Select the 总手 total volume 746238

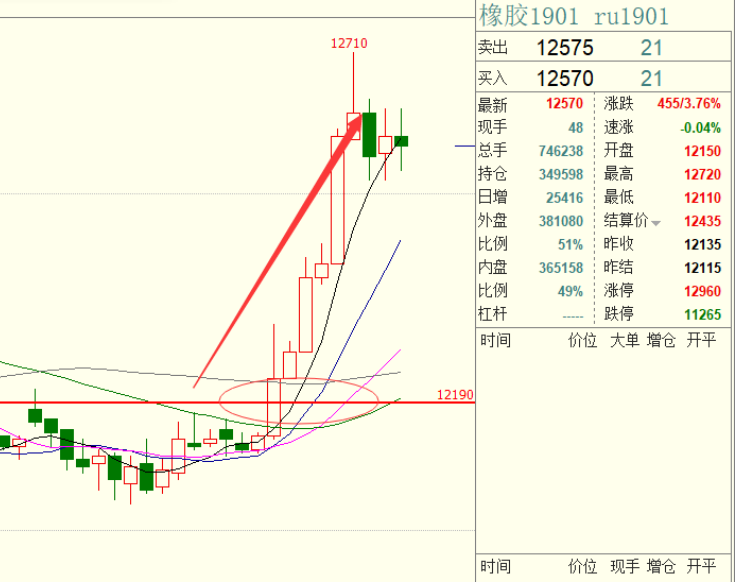click(561, 151)
